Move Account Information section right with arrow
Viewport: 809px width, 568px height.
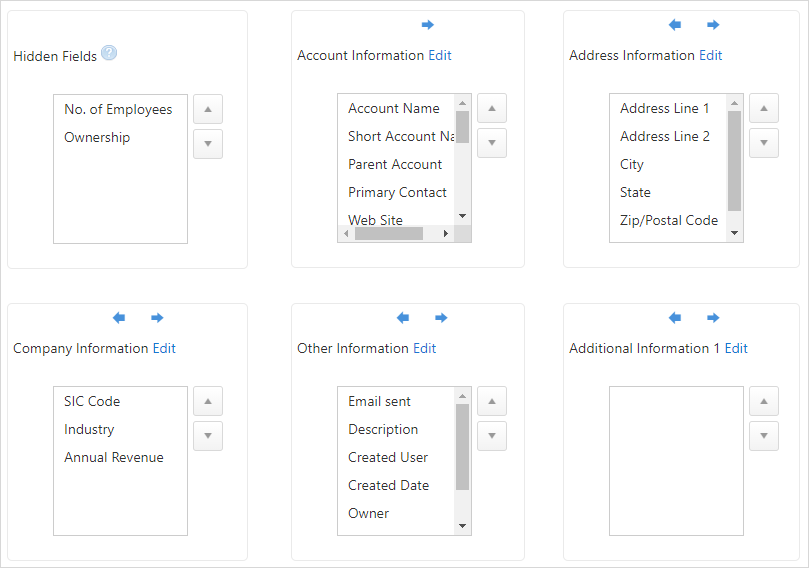[x=428, y=25]
